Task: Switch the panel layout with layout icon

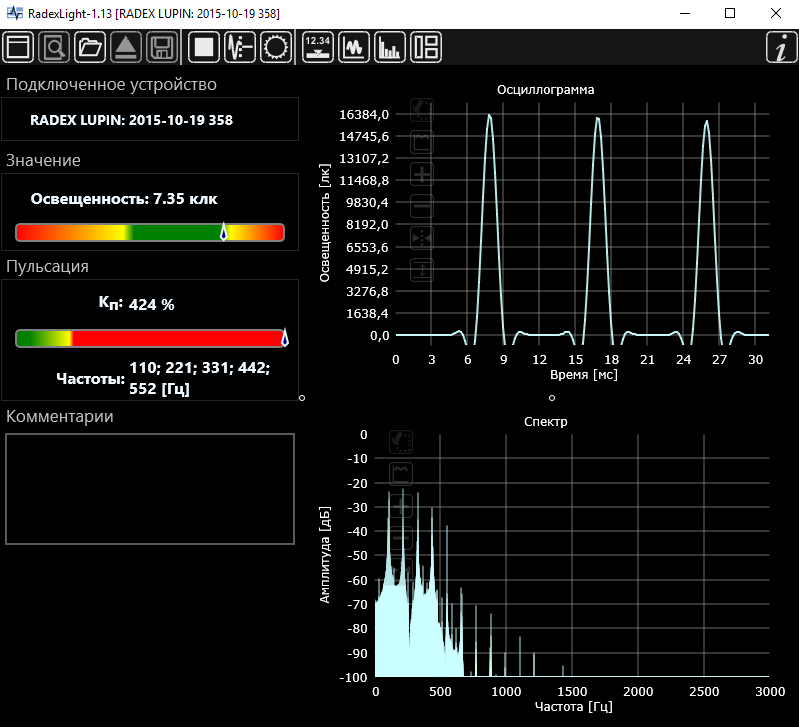Action: pyautogui.click(x=426, y=47)
